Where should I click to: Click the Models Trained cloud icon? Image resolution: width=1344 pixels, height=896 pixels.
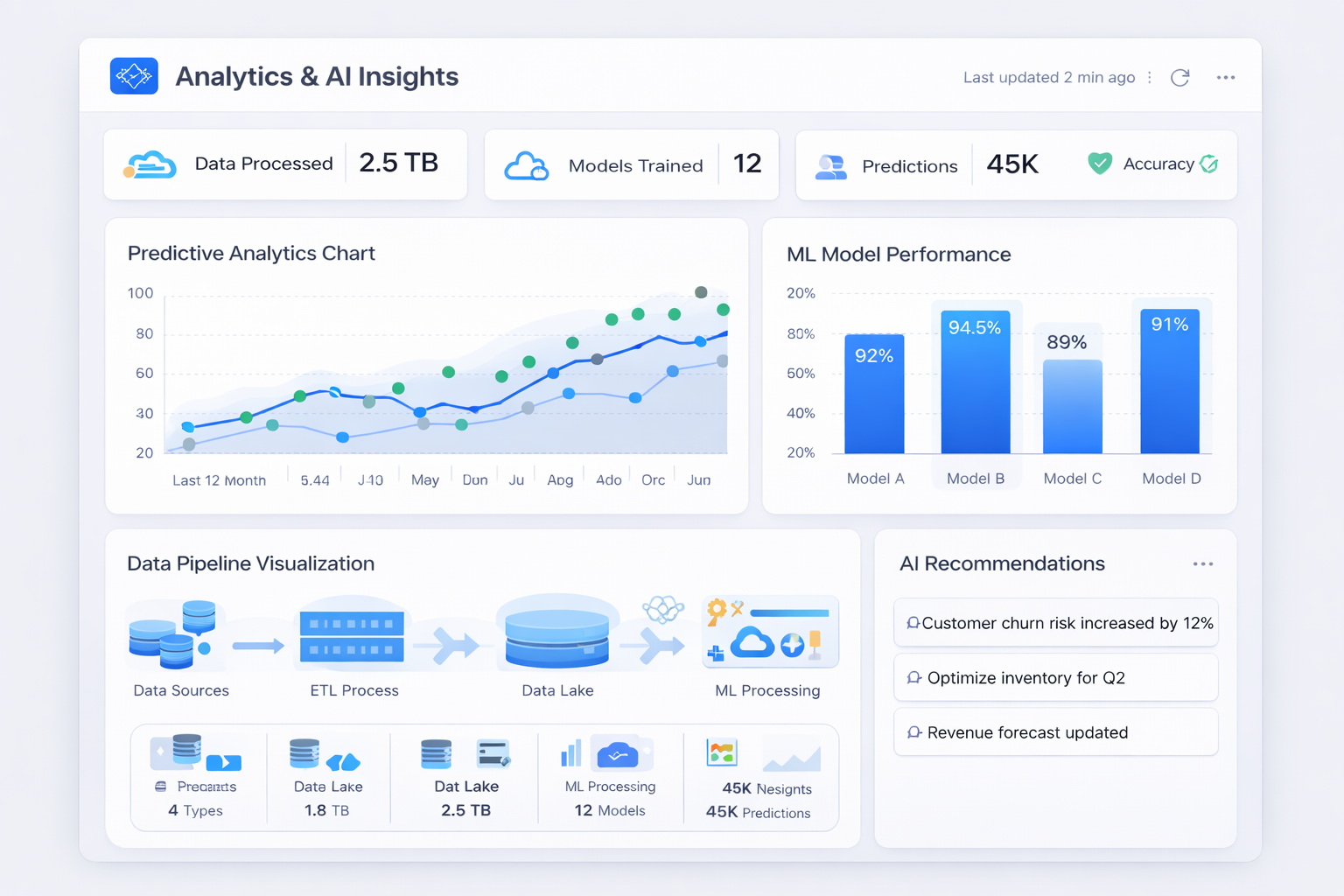click(526, 164)
